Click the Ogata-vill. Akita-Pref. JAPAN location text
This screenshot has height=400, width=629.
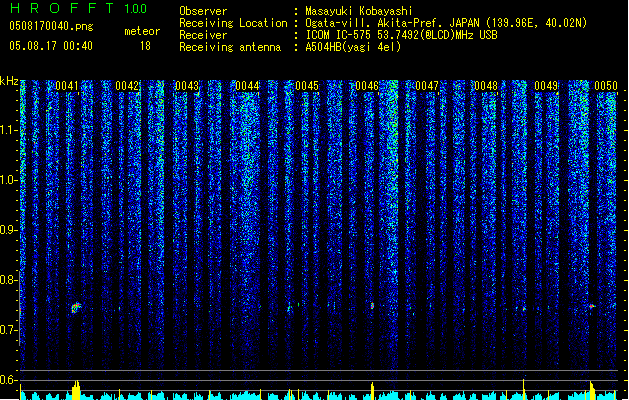(x=392, y=23)
